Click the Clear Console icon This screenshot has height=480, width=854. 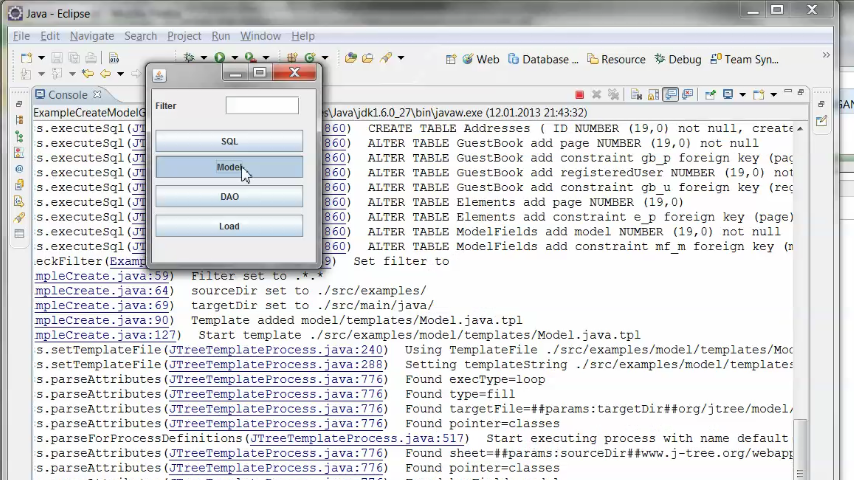pyautogui.click(x=636, y=95)
